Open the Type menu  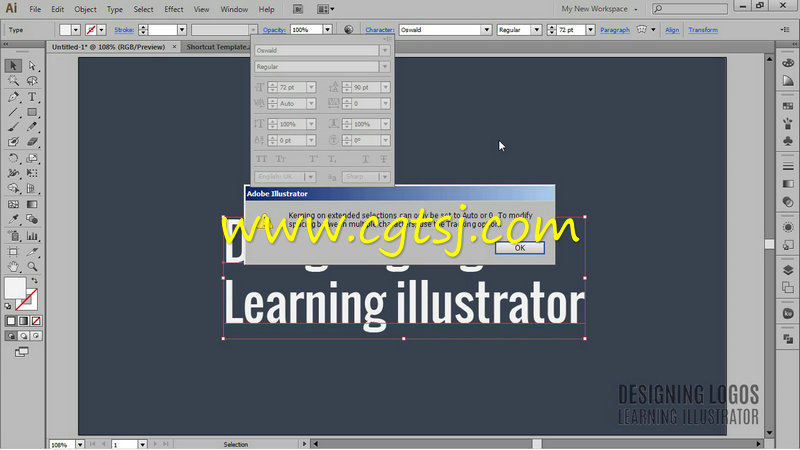[x=115, y=9]
